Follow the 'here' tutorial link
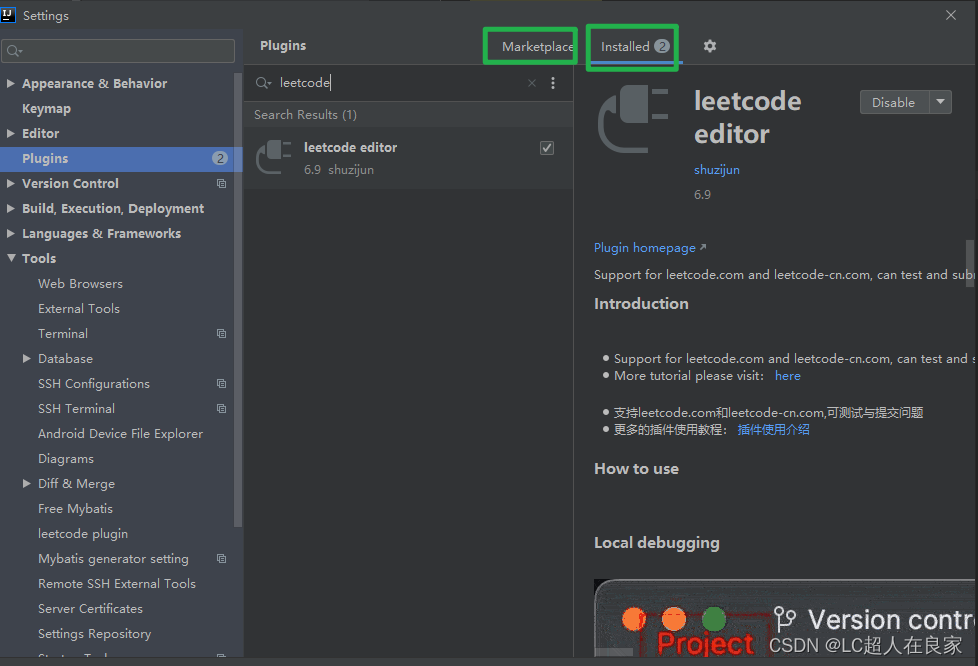This screenshot has height=666, width=978. coord(788,376)
